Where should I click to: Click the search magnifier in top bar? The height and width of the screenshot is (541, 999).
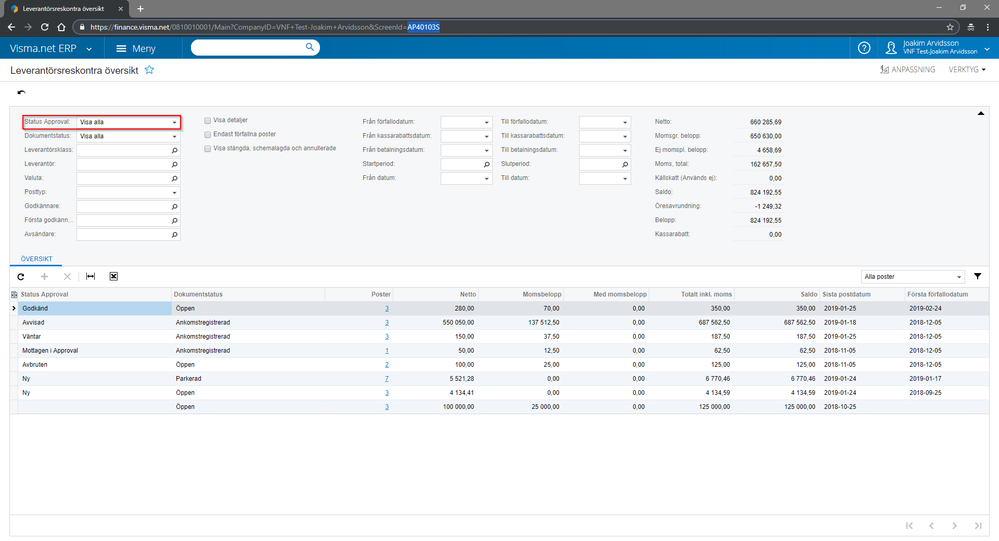(310, 47)
